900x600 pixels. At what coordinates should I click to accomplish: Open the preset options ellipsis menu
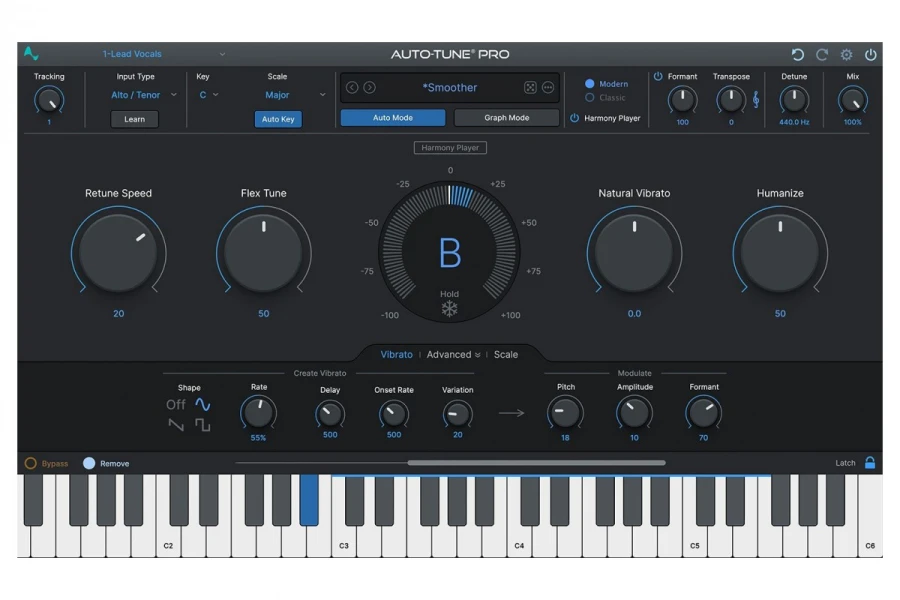coord(548,87)
